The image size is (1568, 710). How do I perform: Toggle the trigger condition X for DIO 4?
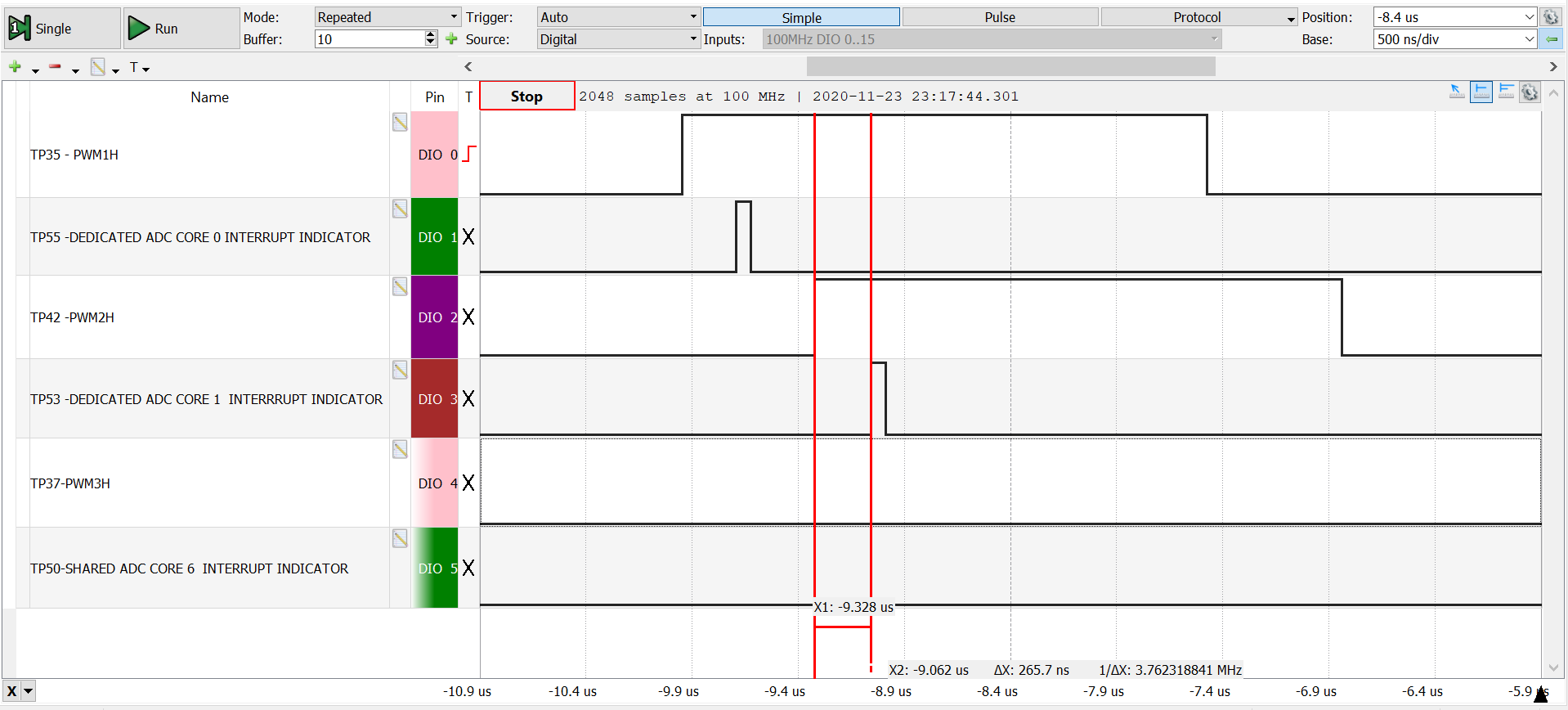pyautogui.click(x=468, y=483)
